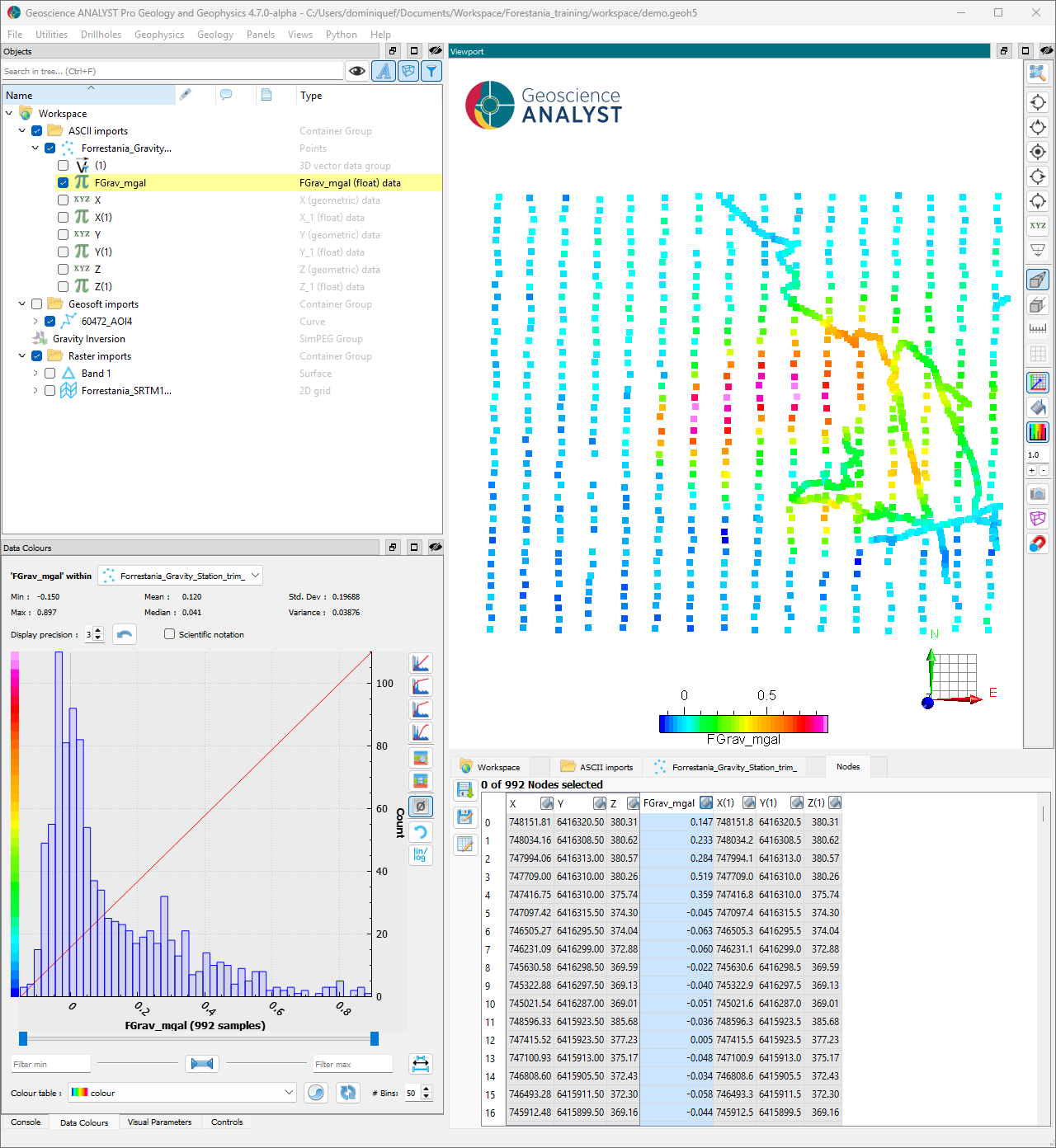
Task: Click the camera screenshot icon in viewport toolbar
Action: point(1038,494)
